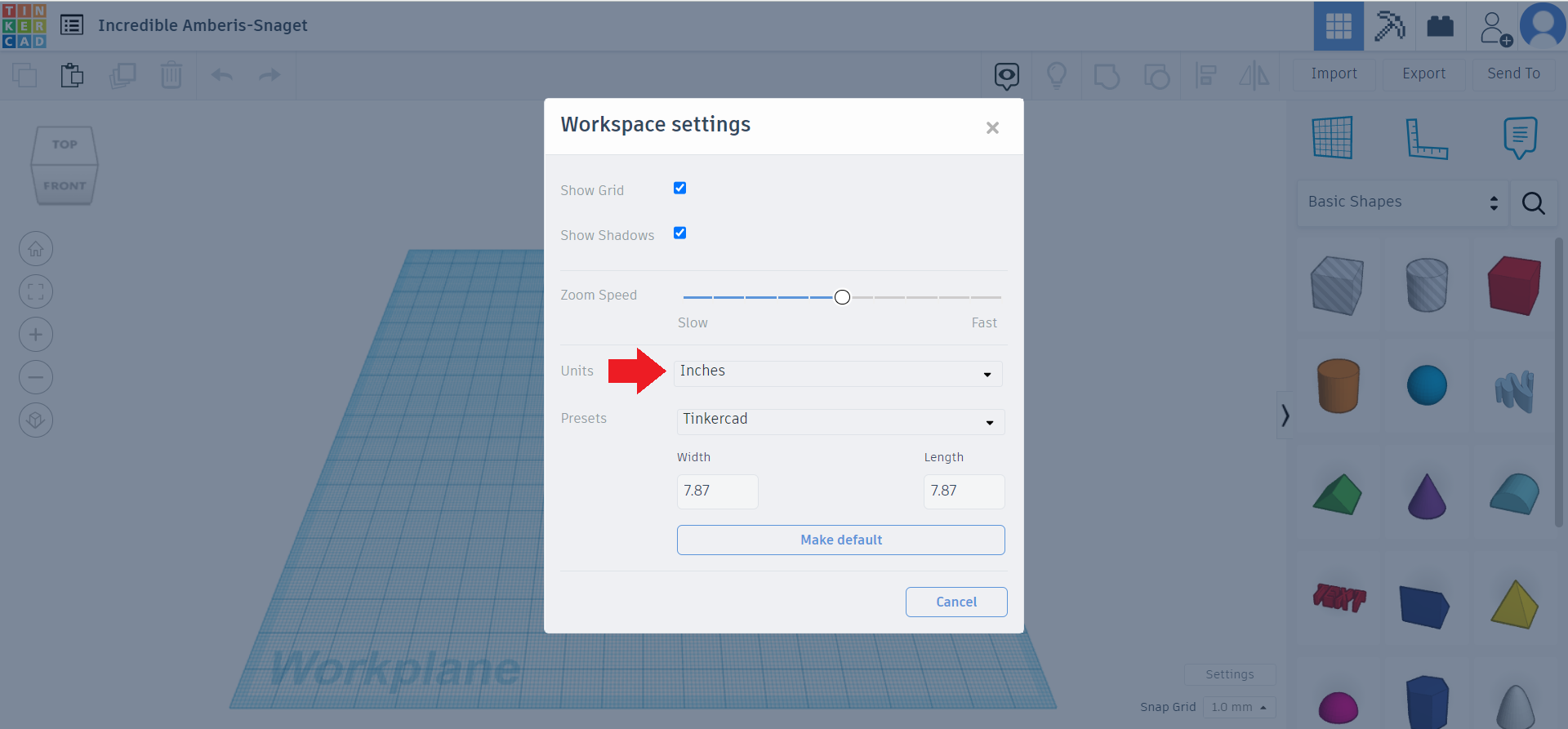Select the Scribble shape
Image resolution: width=1568 pixels, height=729 pixels.
[1515, 391]
